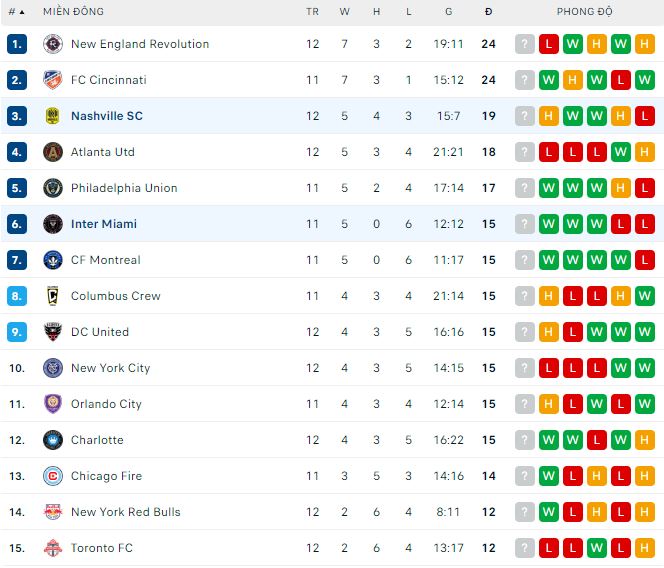The image size is (664, 568).
Task: Click the Atlanta Utd club crest
Action: click(x=53, y=152)
